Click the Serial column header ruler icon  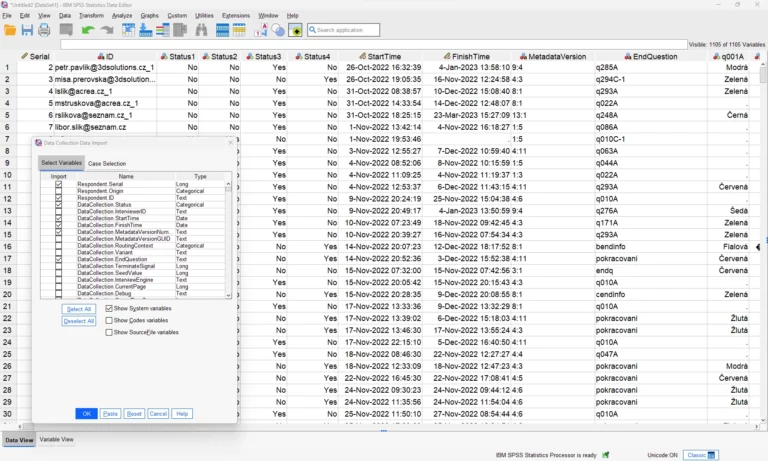pyautogui.click(x=24, y=56)
